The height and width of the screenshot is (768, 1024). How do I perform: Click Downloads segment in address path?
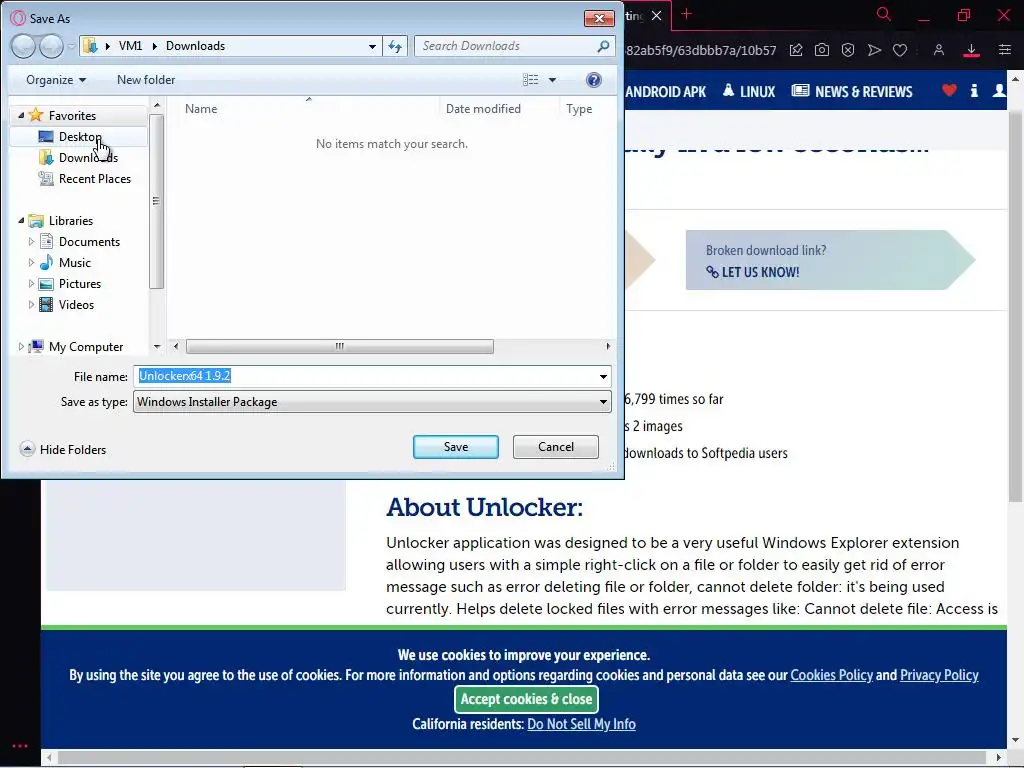195,46
